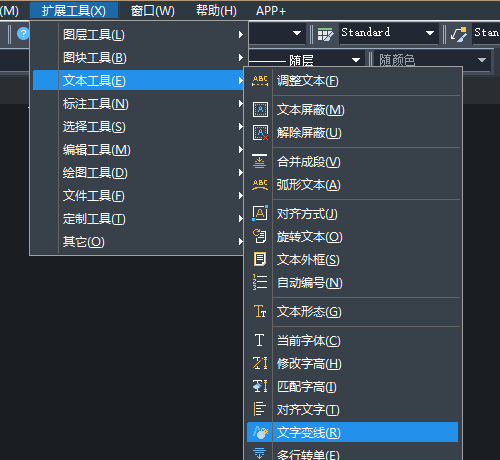Click the 匹配字高 match height icon
This screenshot has width=500, height=460.
pos(260,386)
